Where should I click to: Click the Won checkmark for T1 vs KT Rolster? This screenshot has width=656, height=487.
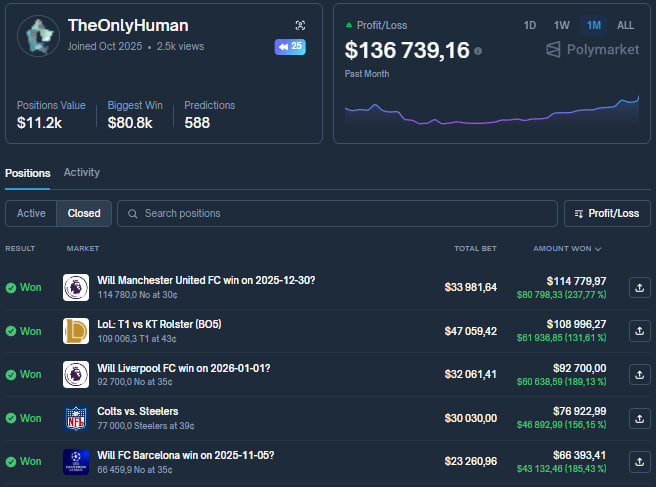pyautogui.click(x=11, y=331)
